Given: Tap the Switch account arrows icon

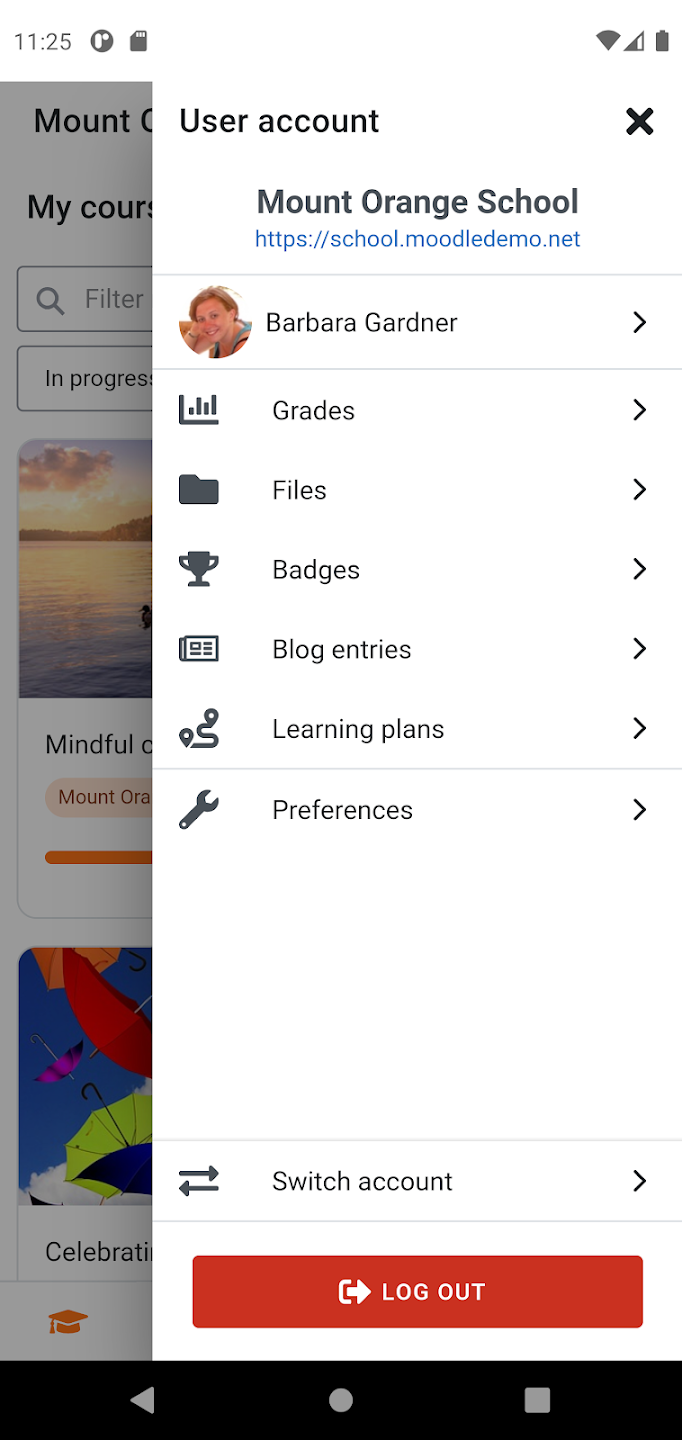Looking at the screenshot, I should pyautogui.click(x=198, y=1181).
